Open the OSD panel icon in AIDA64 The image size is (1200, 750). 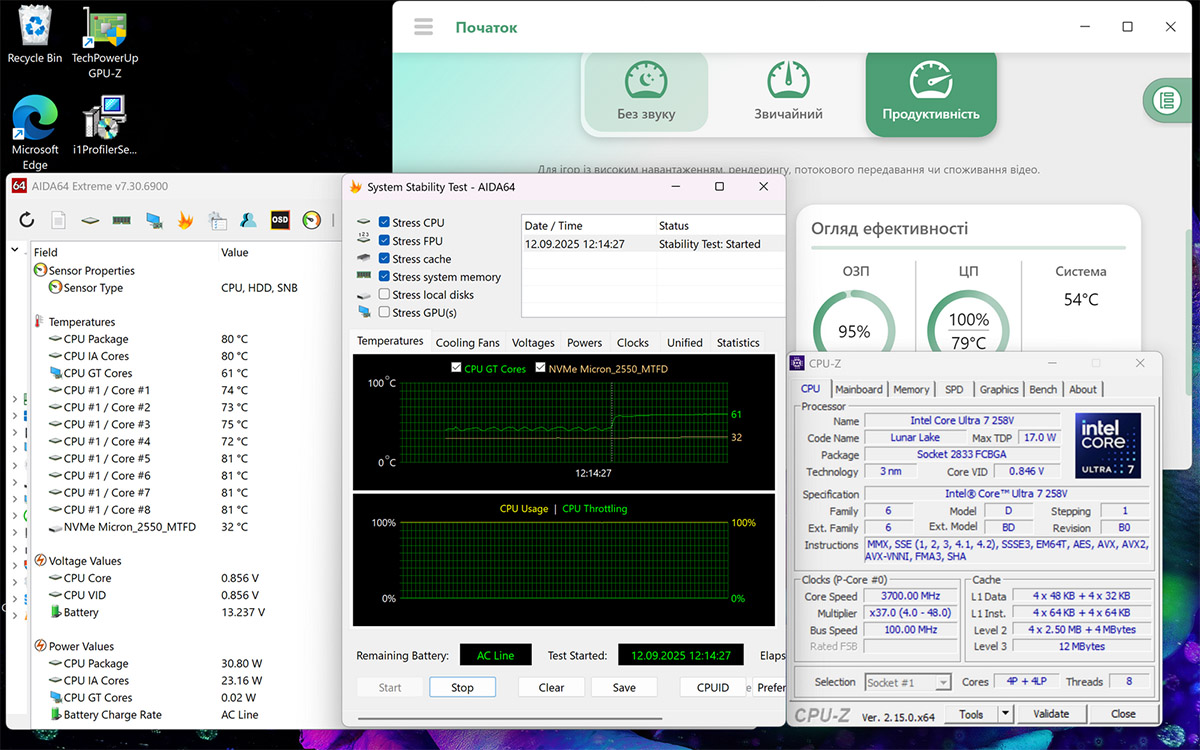tap(281, 220)
